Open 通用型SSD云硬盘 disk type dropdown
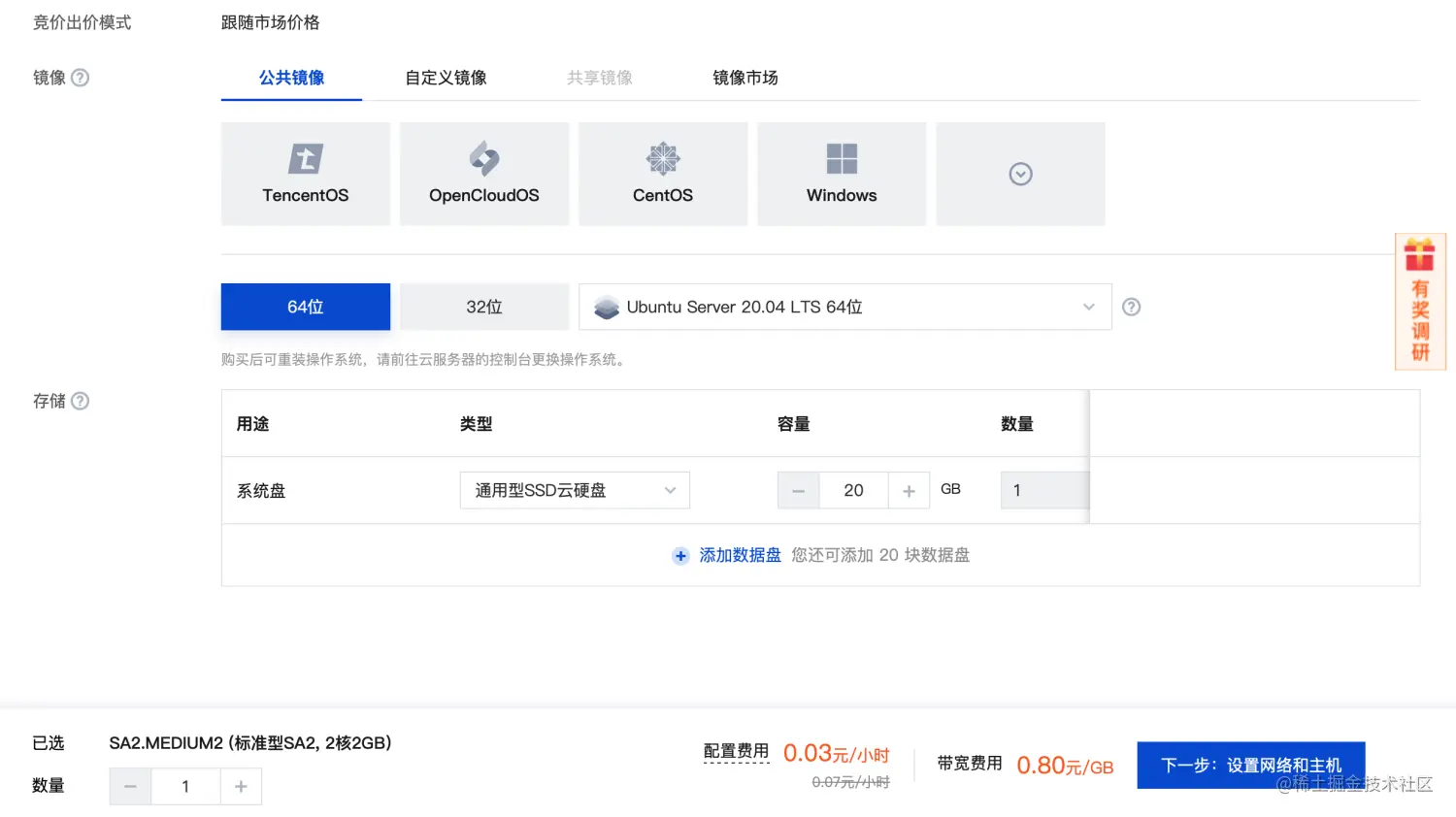The width and height of the screenshot is (1456, 817). click(x=575, y=490)
